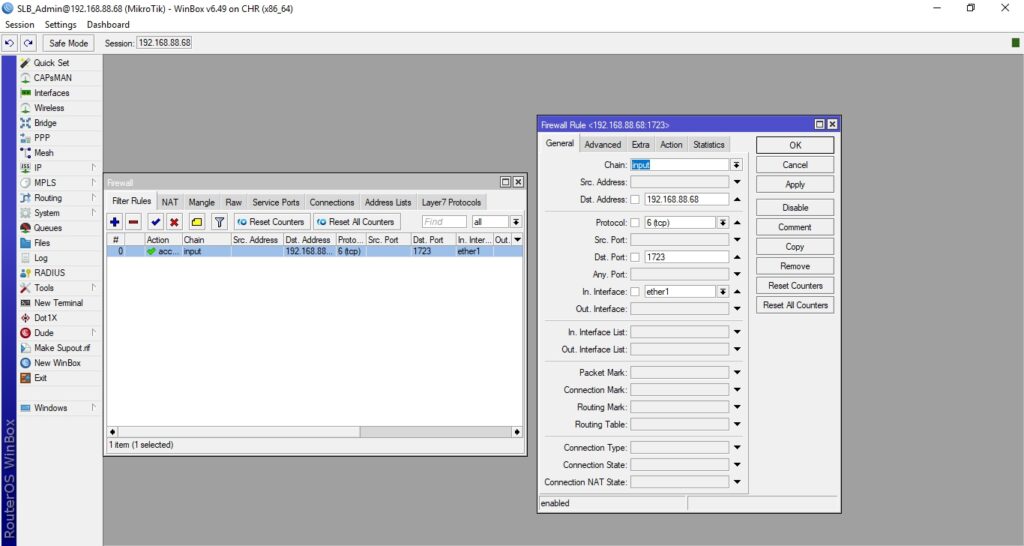Screen dimensions: 1024x546
Task: Open PPP in the sidebar
Action: click(42, 138)
